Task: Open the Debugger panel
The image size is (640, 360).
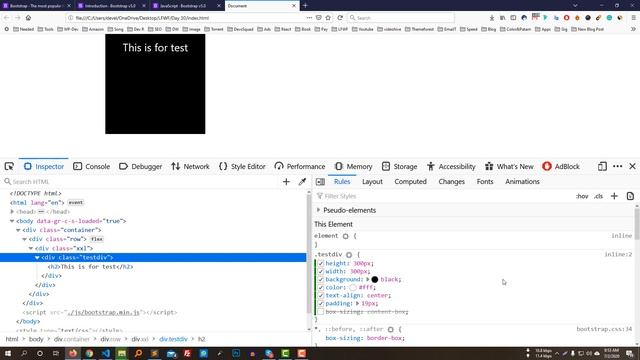Action: (x=140, y=167)
